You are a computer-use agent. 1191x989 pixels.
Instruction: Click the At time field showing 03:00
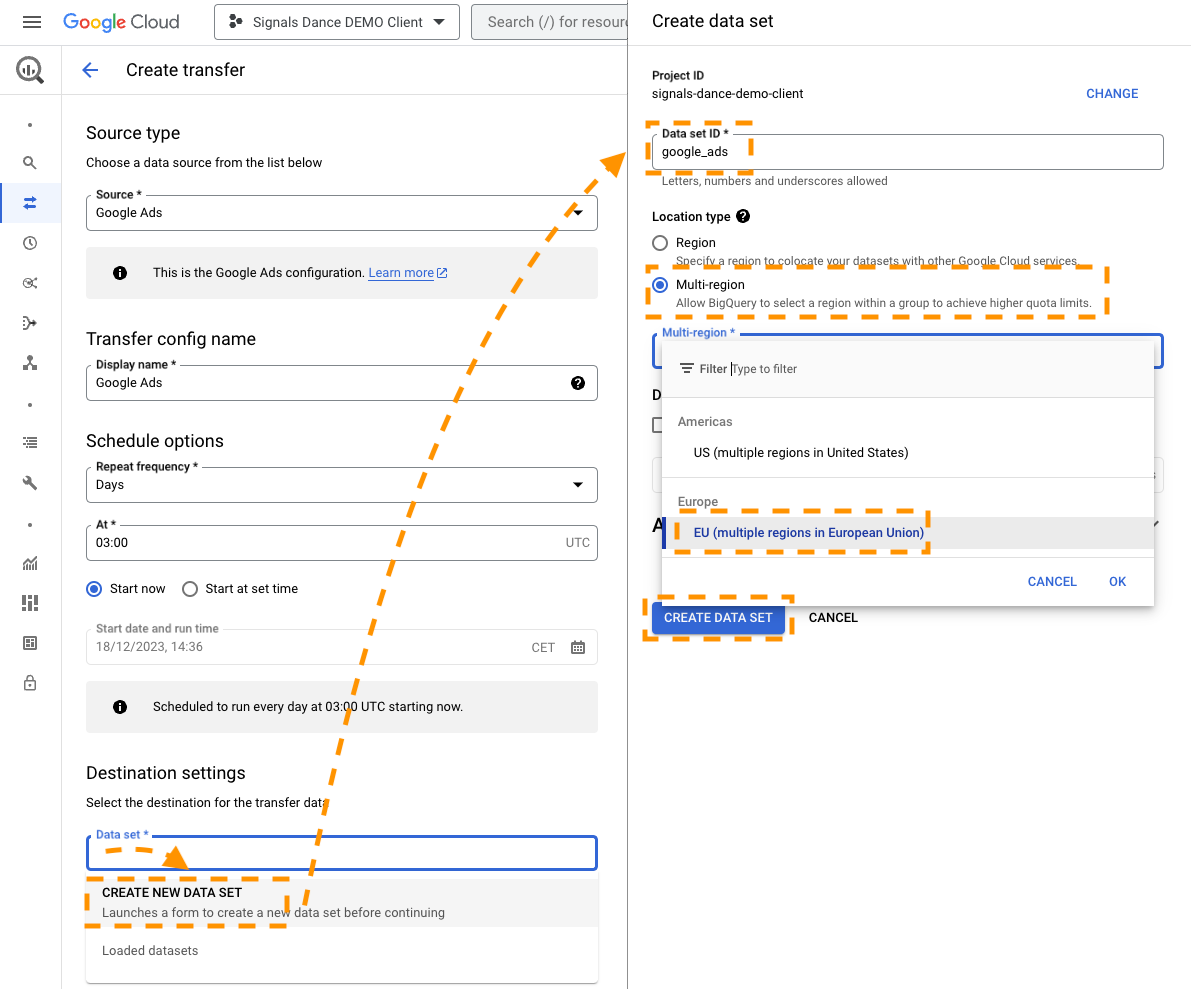pyautogui.click(x=342, y=543)
